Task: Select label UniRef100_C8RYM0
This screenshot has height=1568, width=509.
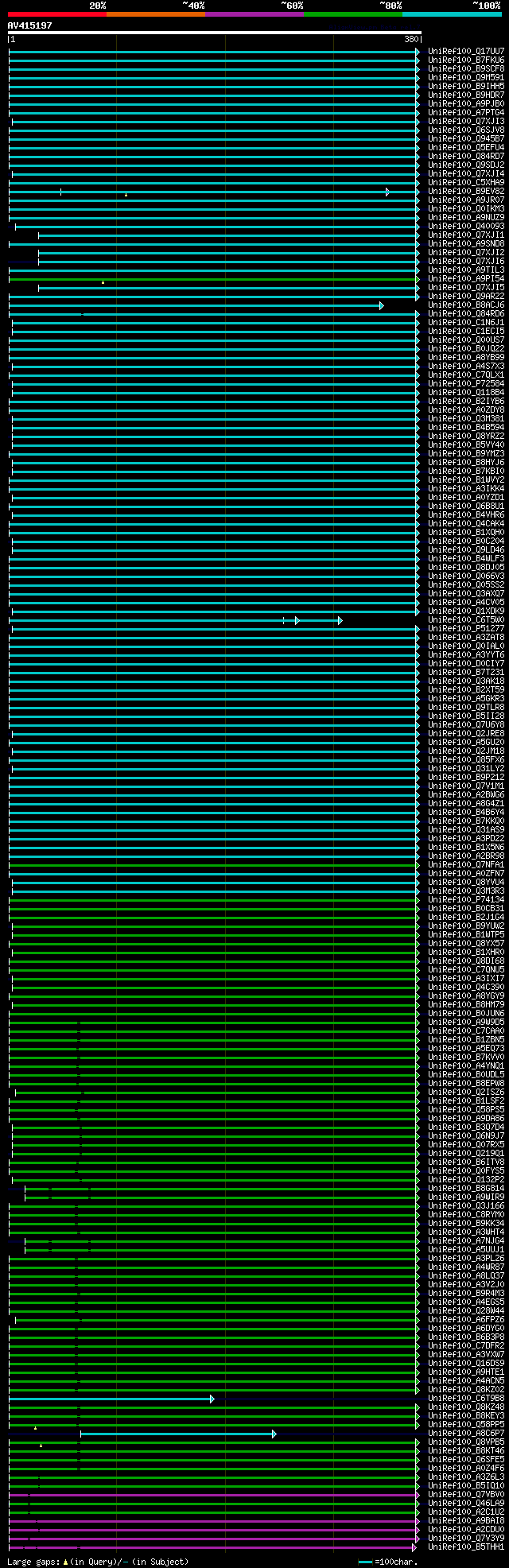Action: [466, 1215]
